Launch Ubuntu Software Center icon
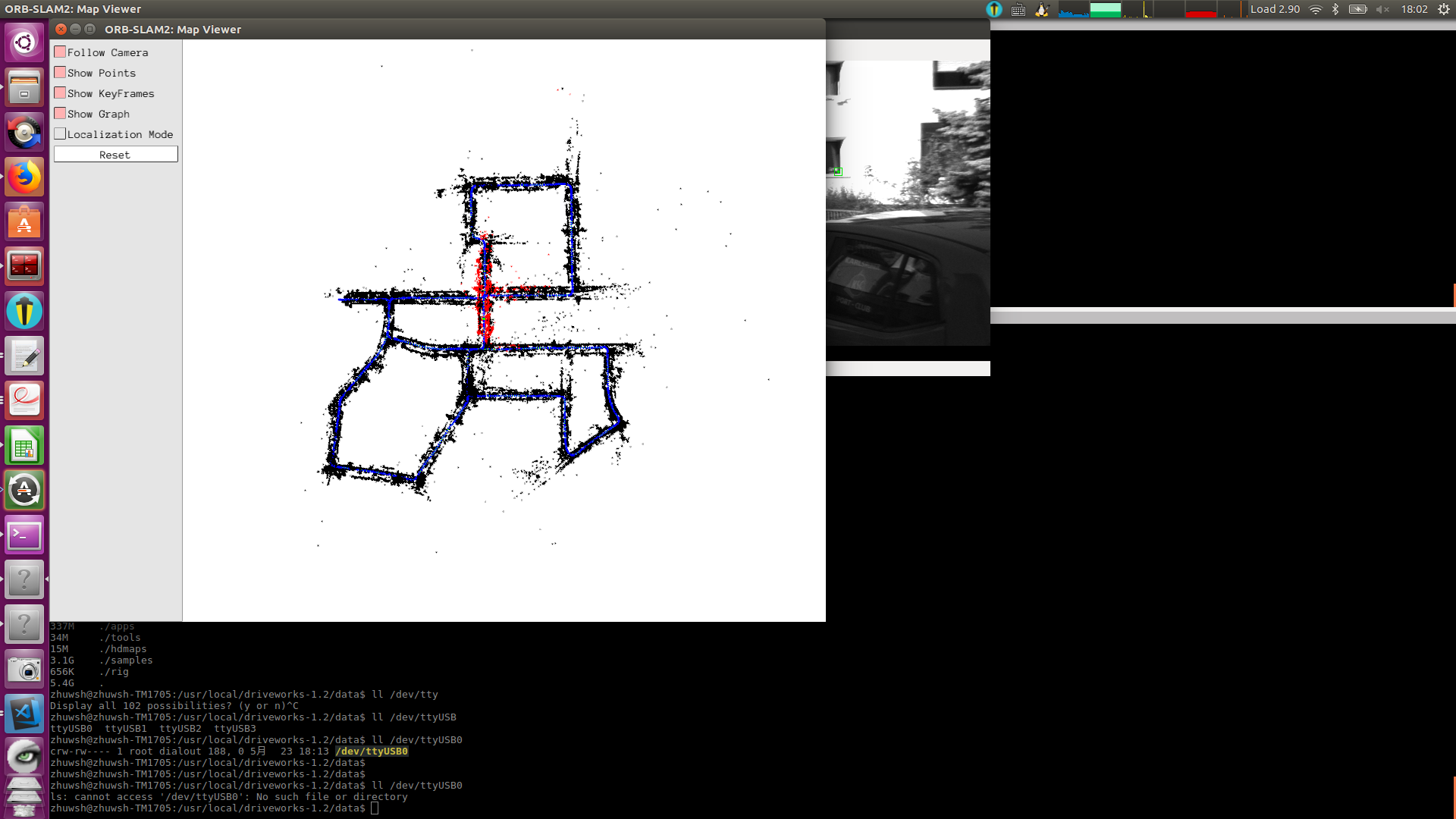Viewport: 1456px width, 819px height. point(24,222)
